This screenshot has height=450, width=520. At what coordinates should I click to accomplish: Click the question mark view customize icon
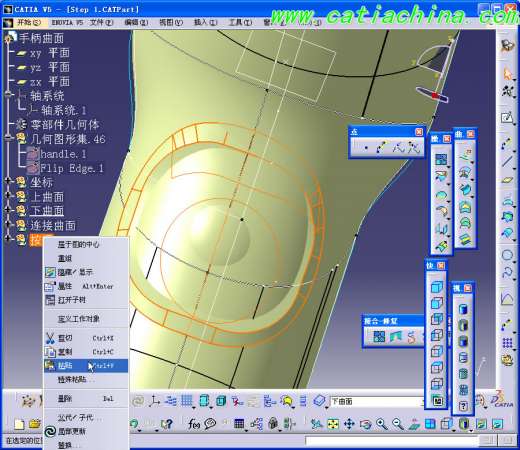click(x=463, y=406)
